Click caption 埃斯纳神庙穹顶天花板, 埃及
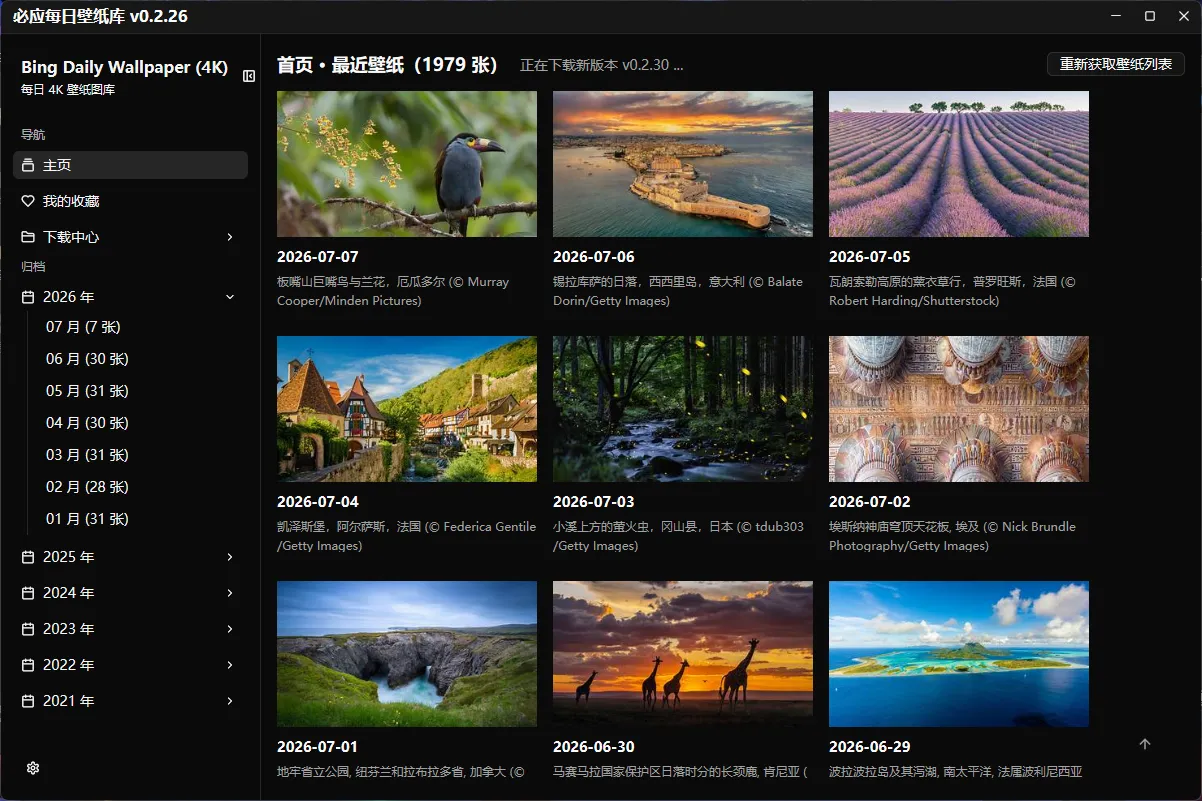 pyautogui.click(x=903, y=527)
